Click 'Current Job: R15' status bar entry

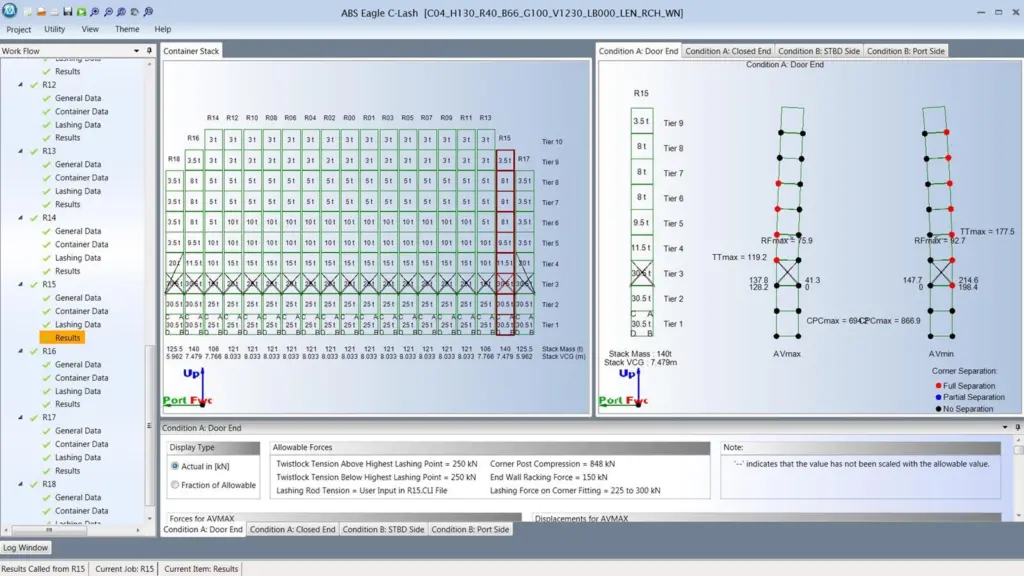[124, 569]
